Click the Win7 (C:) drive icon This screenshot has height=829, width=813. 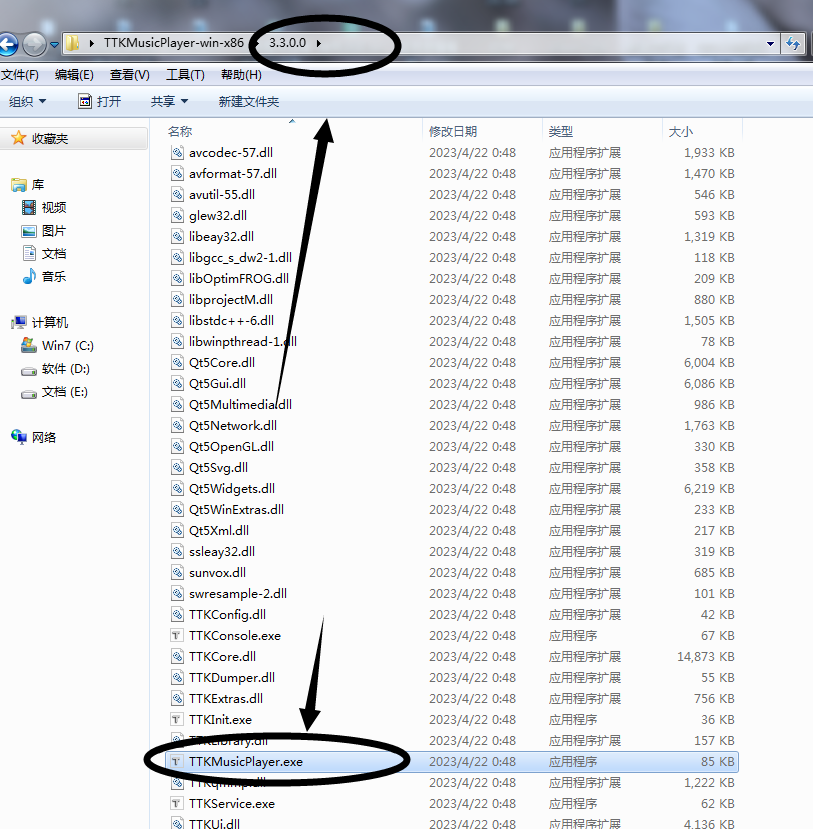[29, 346]
